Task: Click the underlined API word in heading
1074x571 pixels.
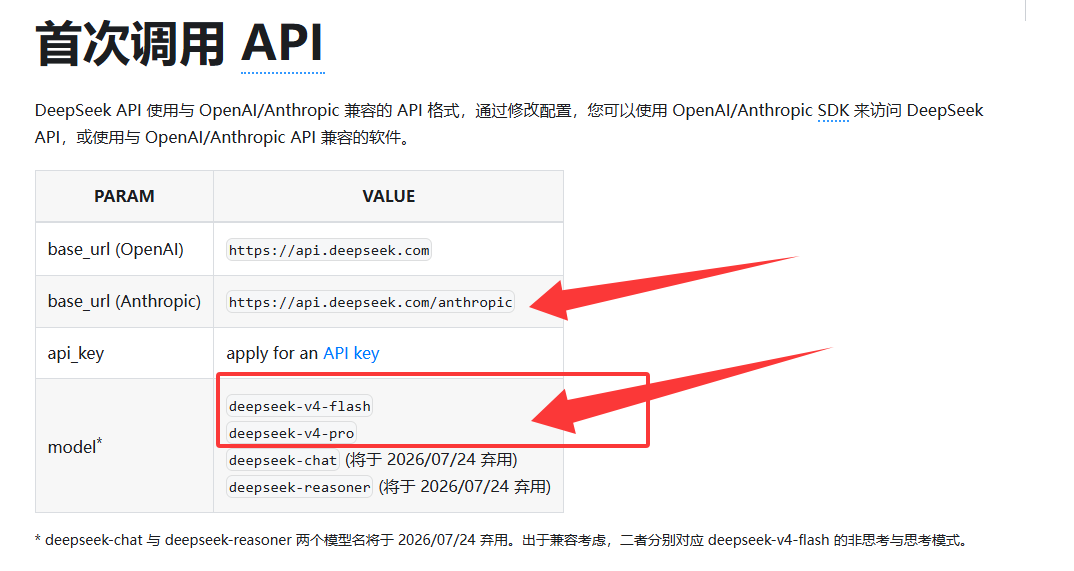Action: point(282,44)
